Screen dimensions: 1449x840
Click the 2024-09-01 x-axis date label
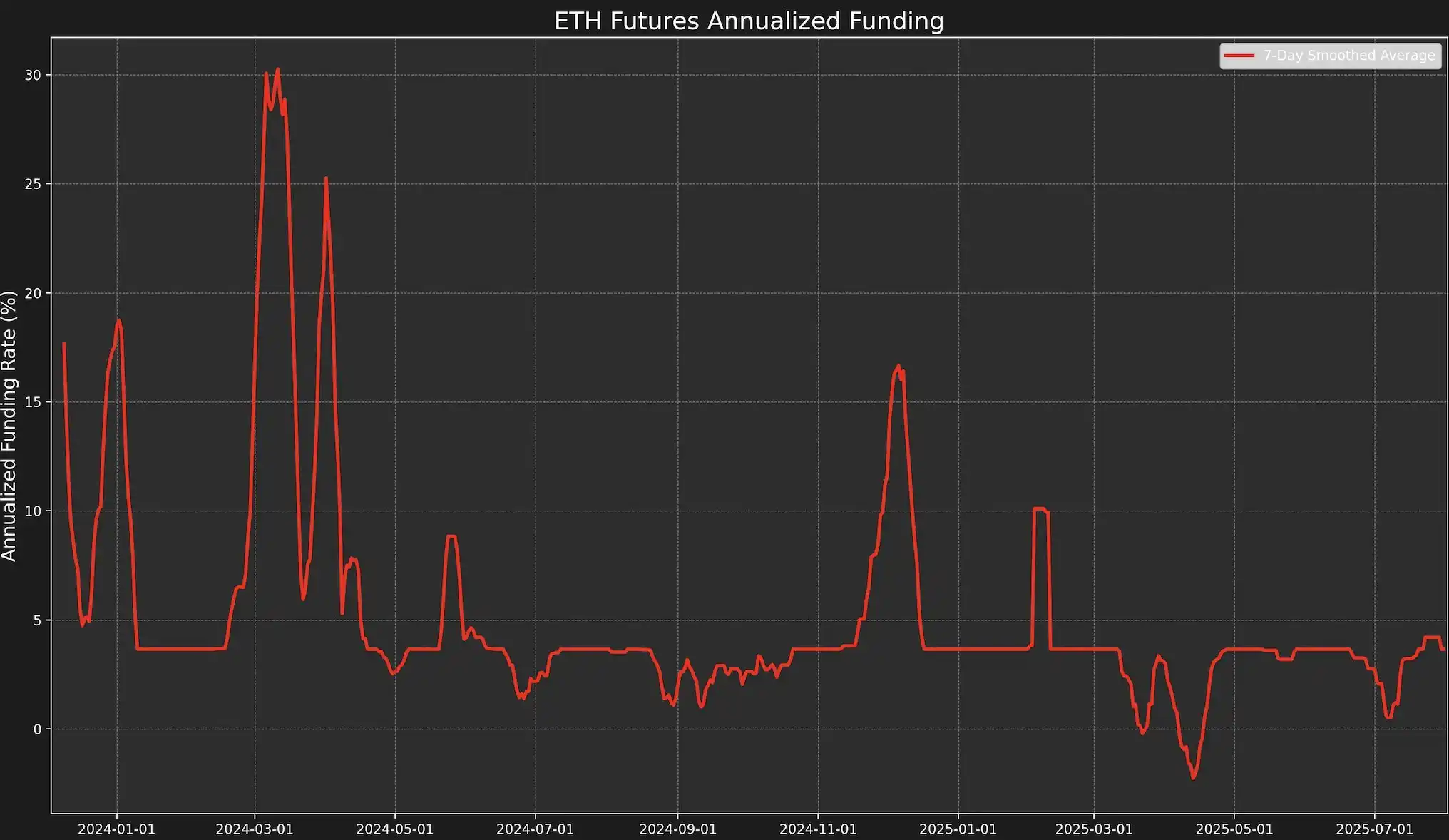tap(677, 829)
